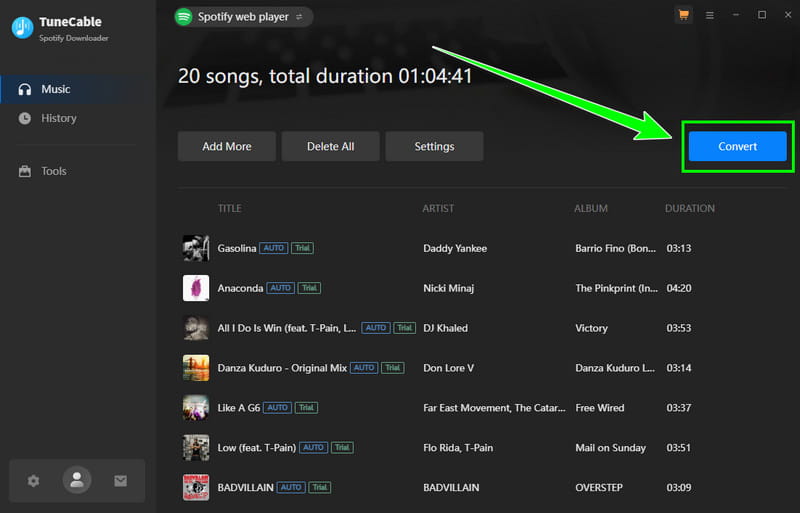
Task: Switch source via Spotify web player swap arrows
Action: [x=298, y=17]
